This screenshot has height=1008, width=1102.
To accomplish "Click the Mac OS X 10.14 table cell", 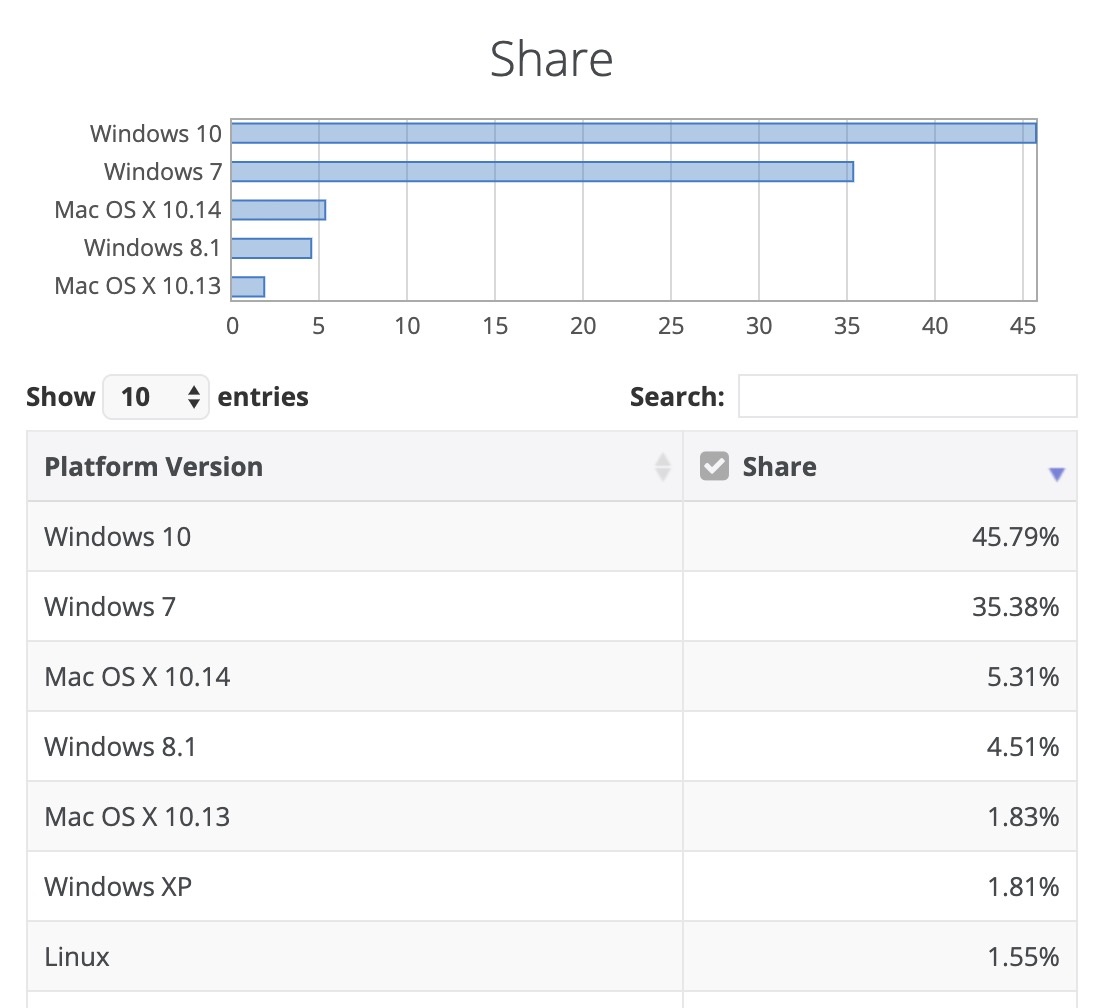I will 138,677.
